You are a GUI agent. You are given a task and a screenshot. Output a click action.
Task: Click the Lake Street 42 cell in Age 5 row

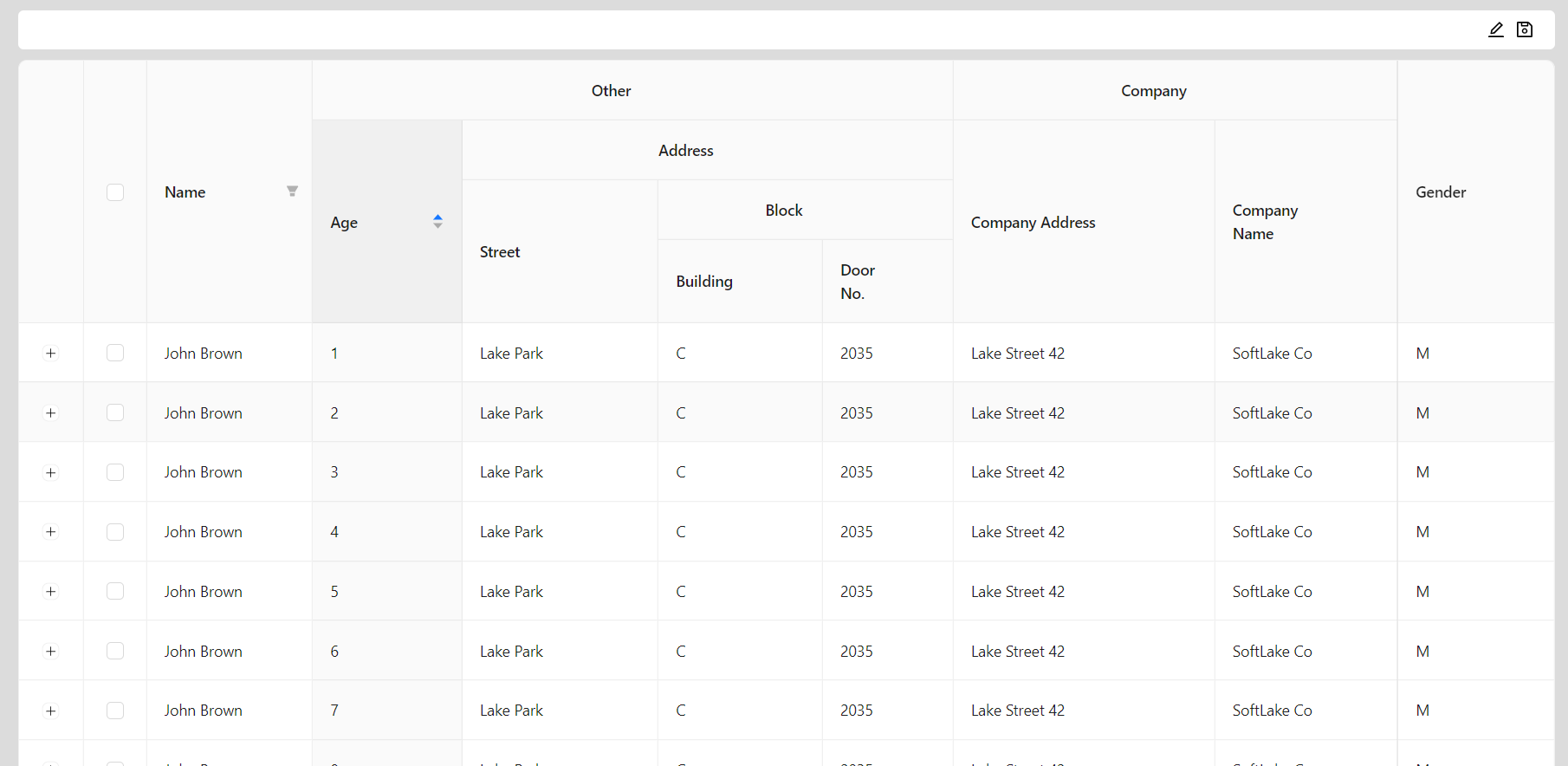point(1017,592)
